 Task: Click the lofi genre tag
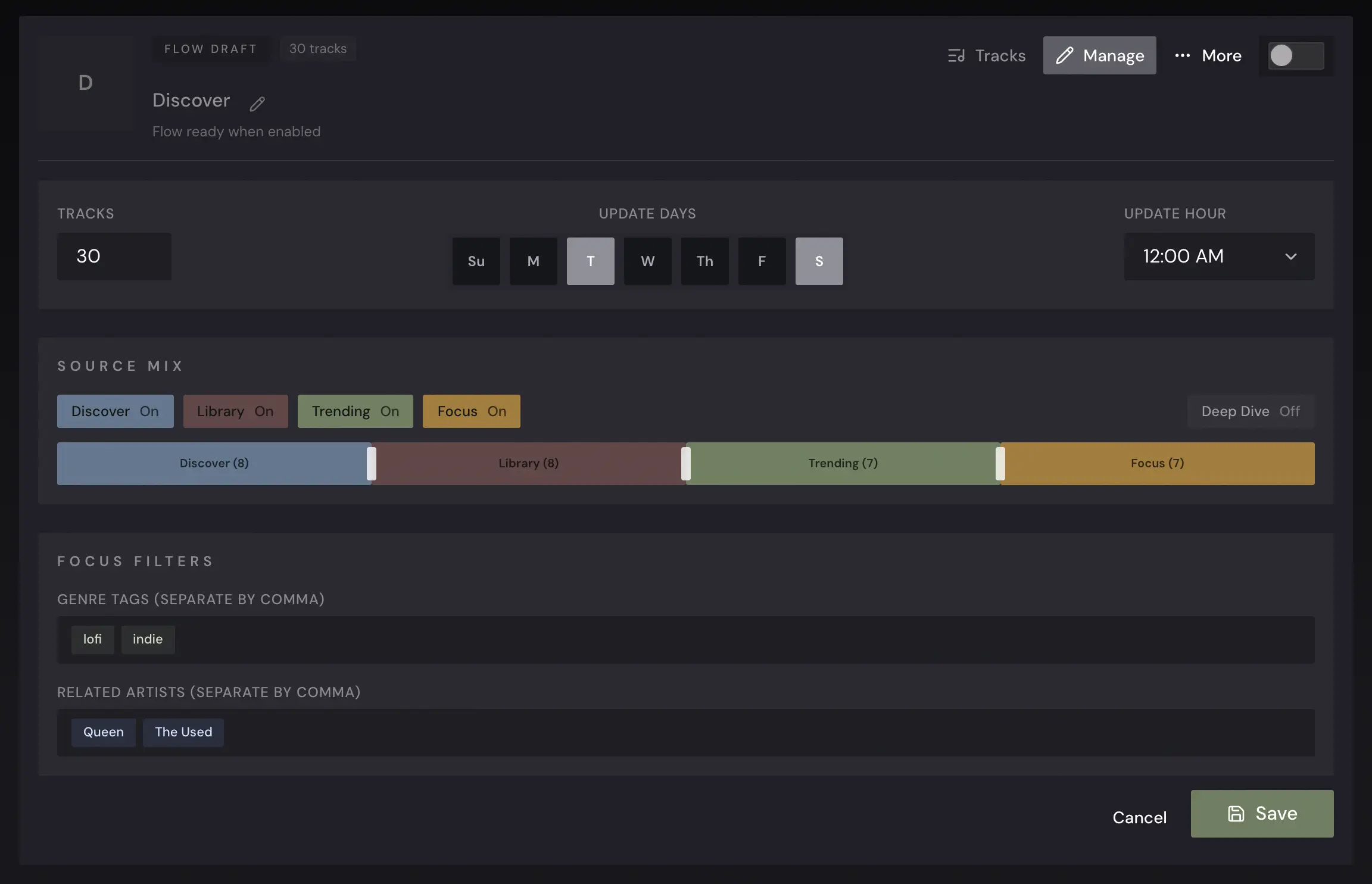point(93,639)
